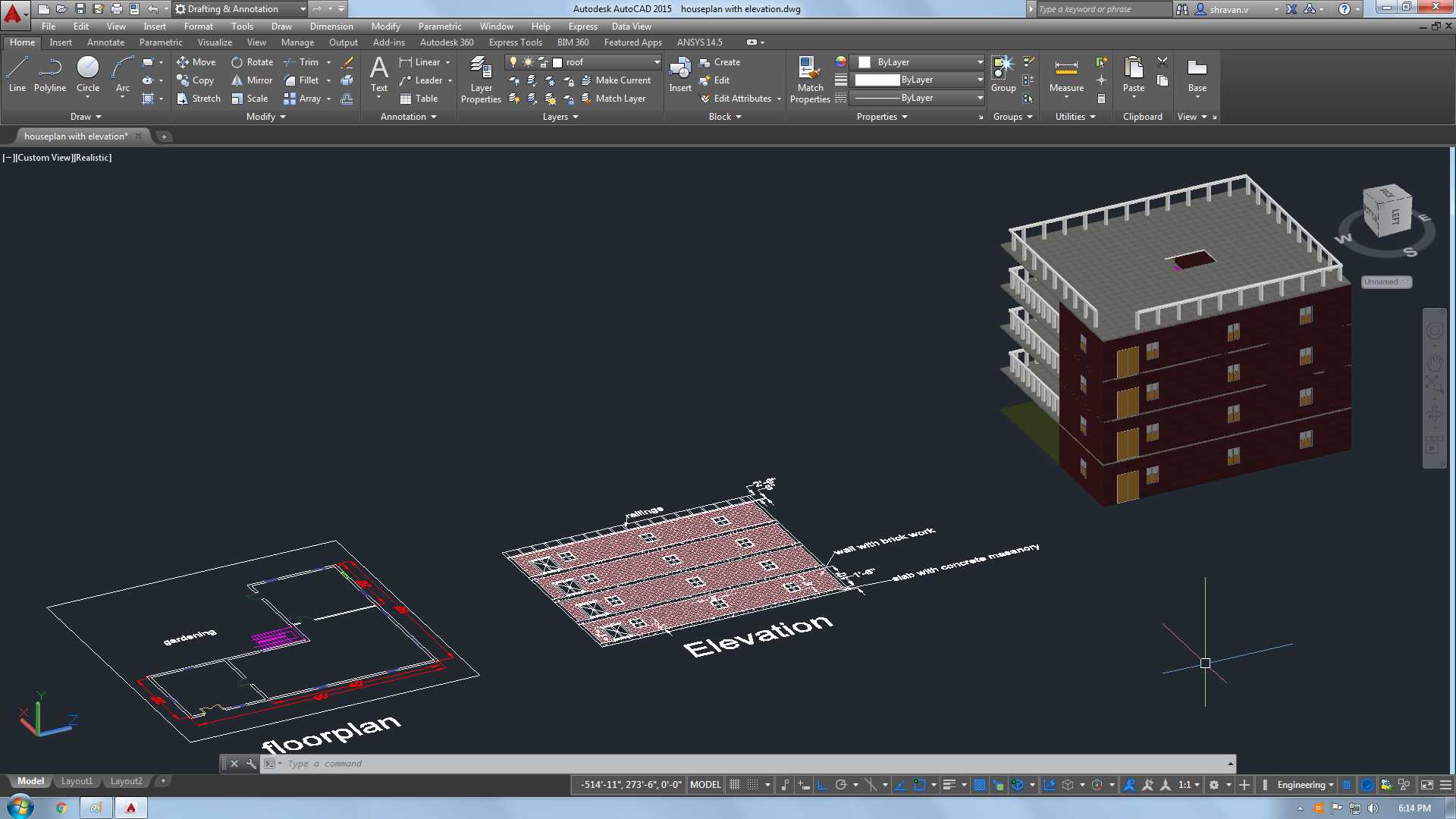
Task: Open the Dimension menu
Action: [331, 27]
